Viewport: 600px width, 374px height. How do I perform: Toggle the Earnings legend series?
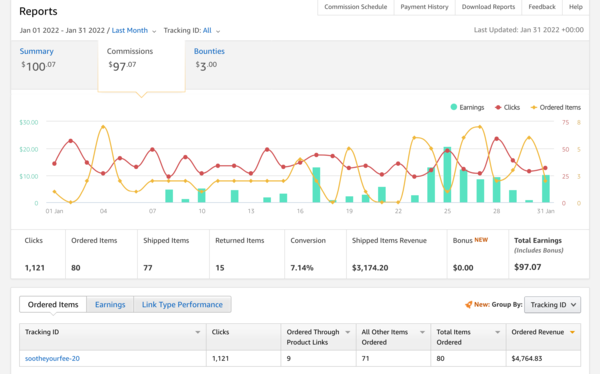(x=467, y=107)
